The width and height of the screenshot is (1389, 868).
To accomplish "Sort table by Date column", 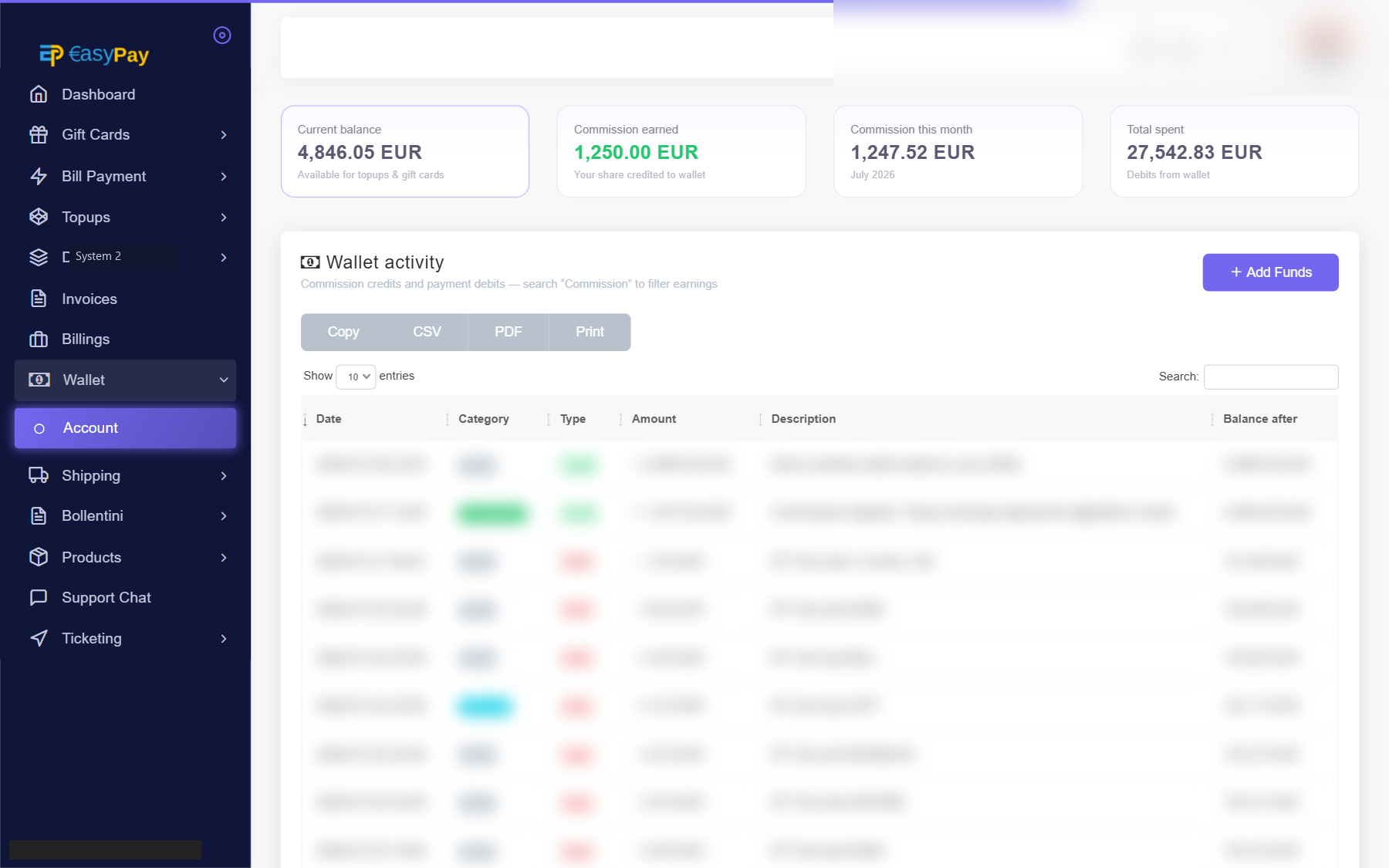I will 373,419.
